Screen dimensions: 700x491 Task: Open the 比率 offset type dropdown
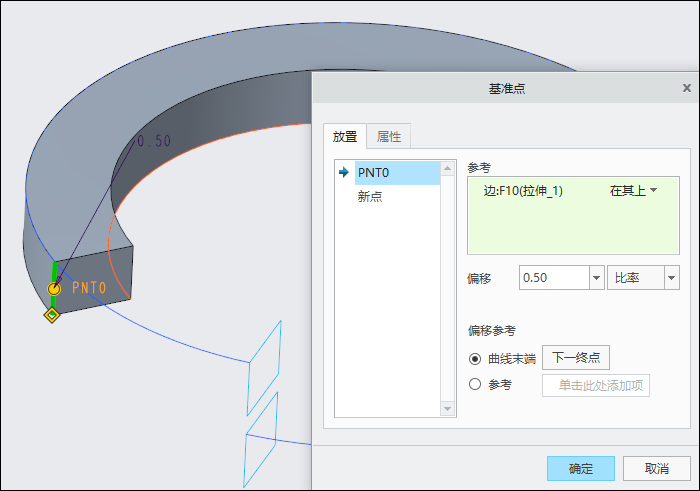(643, 278)
